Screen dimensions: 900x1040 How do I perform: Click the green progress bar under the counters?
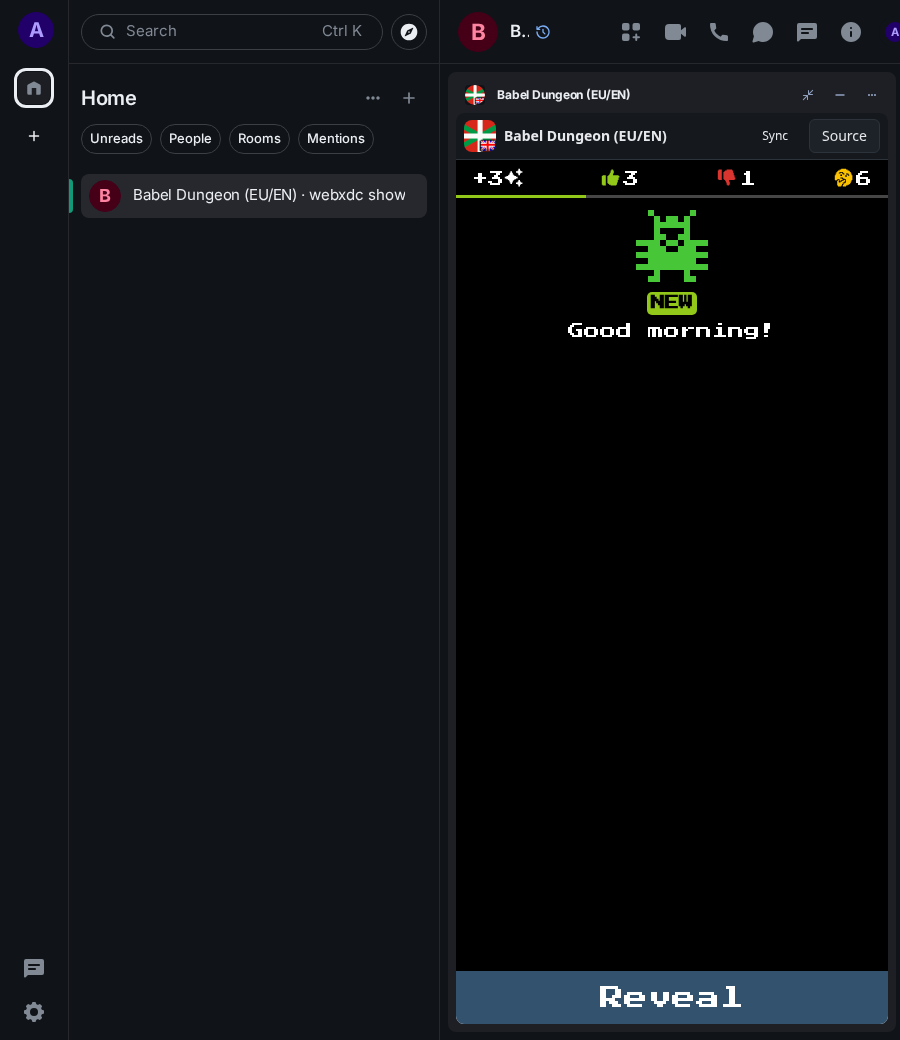tap(521, 196)
